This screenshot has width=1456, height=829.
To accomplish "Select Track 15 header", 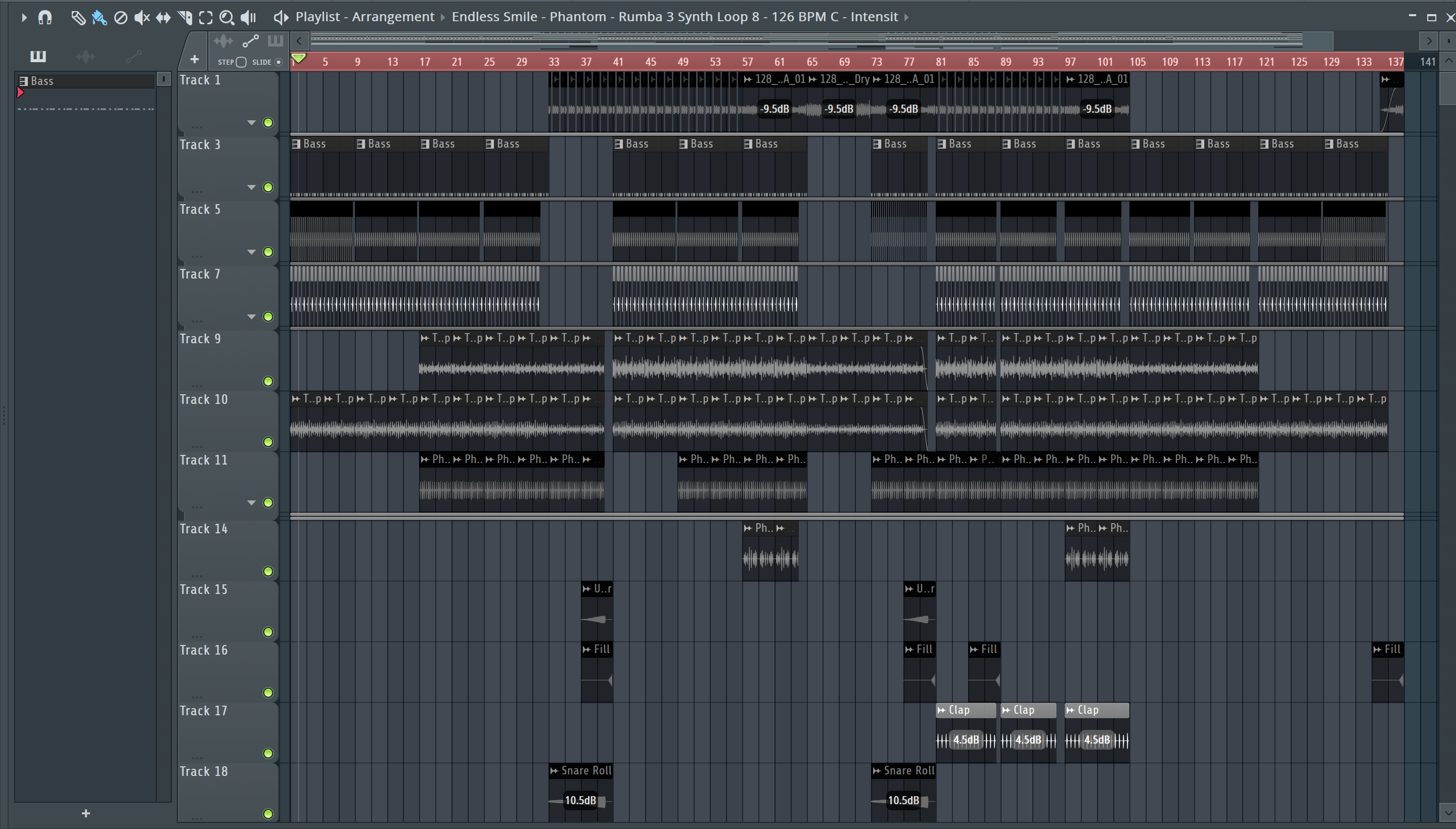I will coord(228,611).
